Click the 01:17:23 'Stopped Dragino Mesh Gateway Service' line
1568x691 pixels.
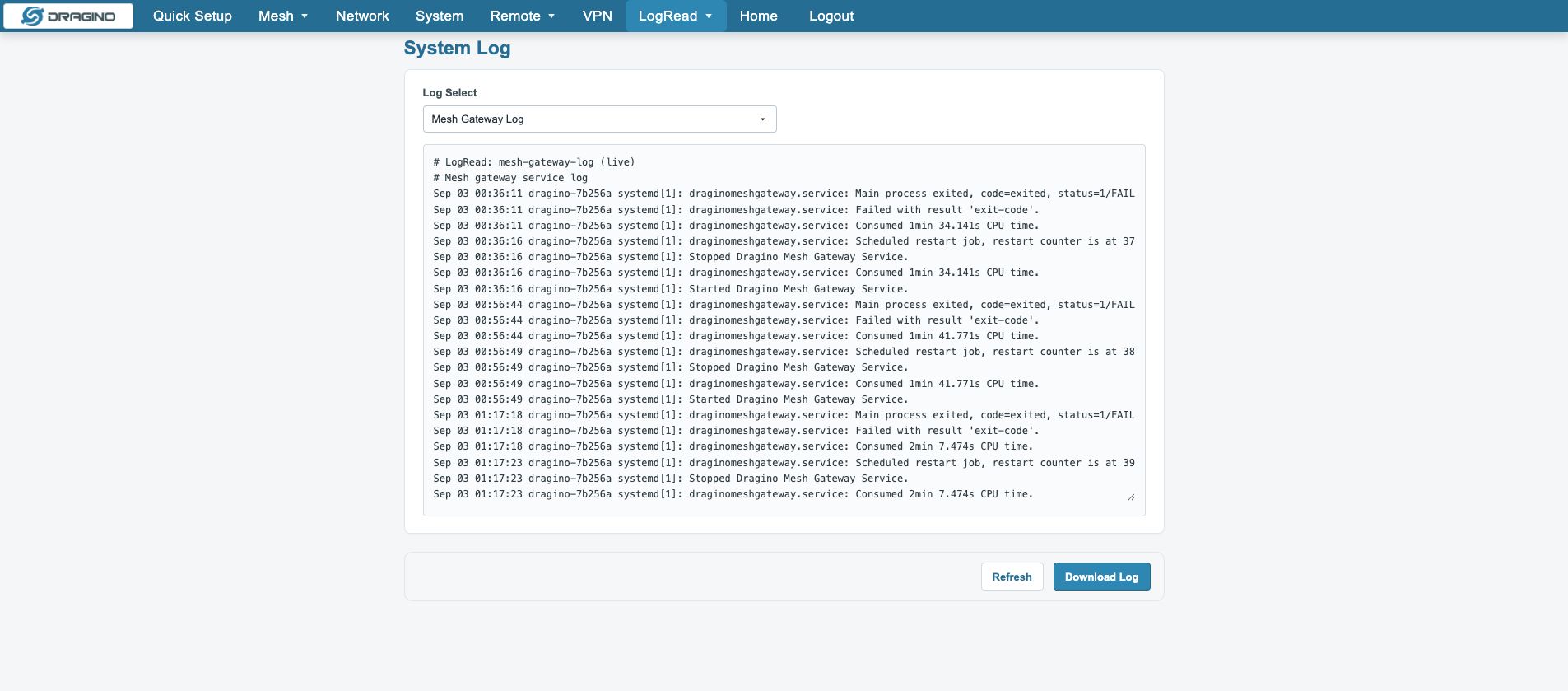[x=671, y=479]
